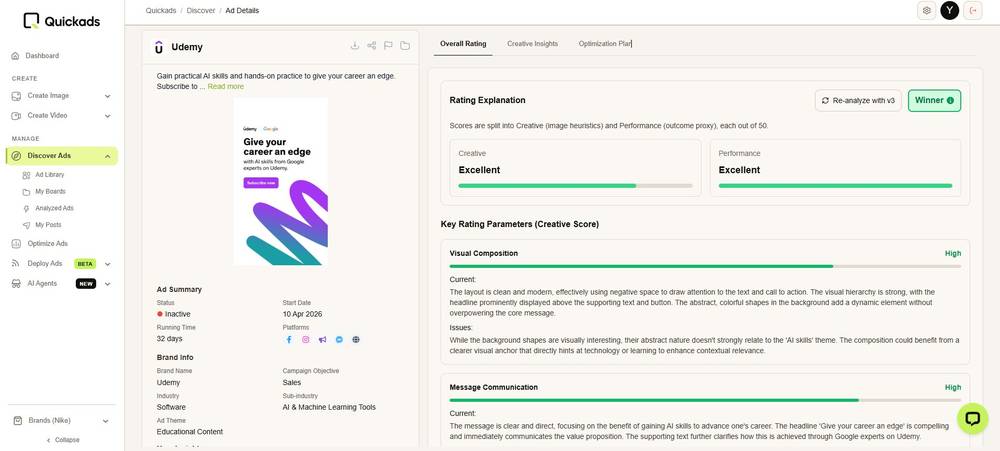
Task: Click the My Boards folder icon
Action: pos(26,191)
